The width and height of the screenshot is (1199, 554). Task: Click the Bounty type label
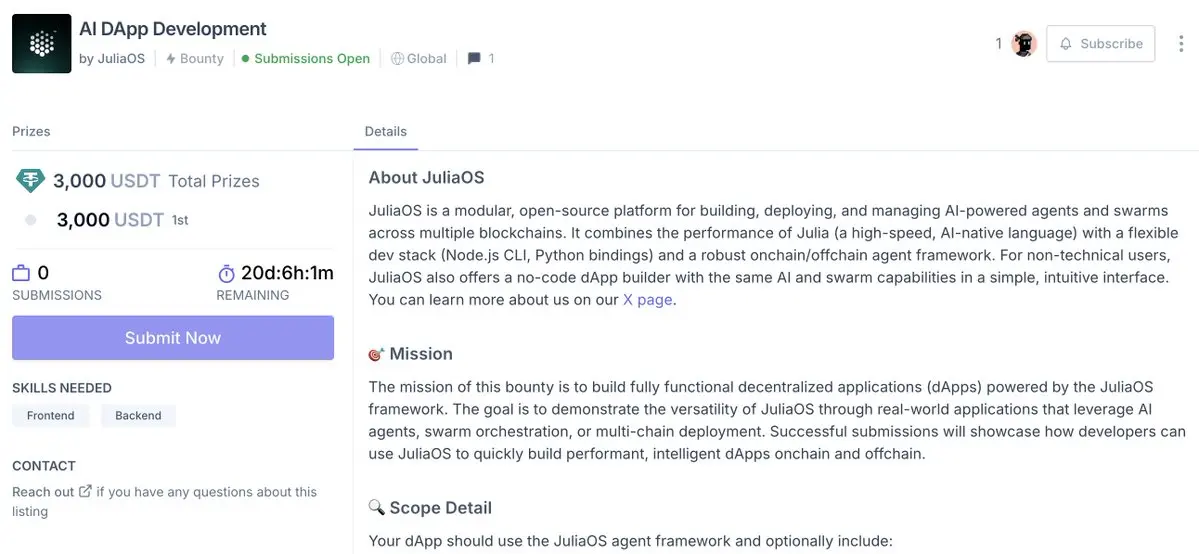pyautogui.click(x=202, y=58)
